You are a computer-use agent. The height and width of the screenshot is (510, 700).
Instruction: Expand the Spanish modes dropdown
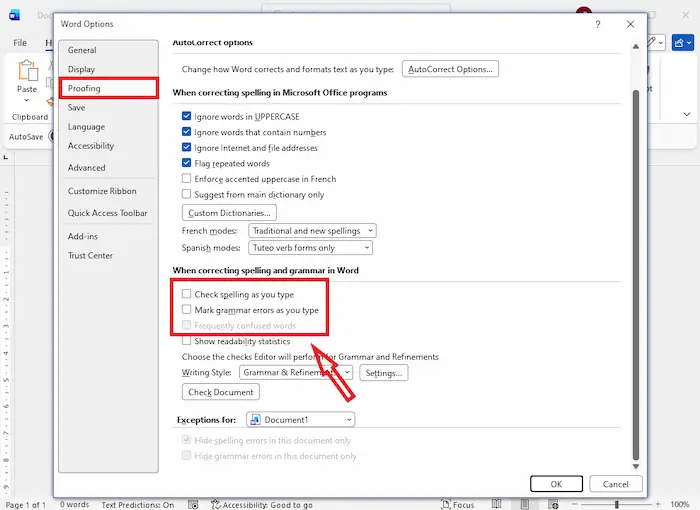coord(310,248)
